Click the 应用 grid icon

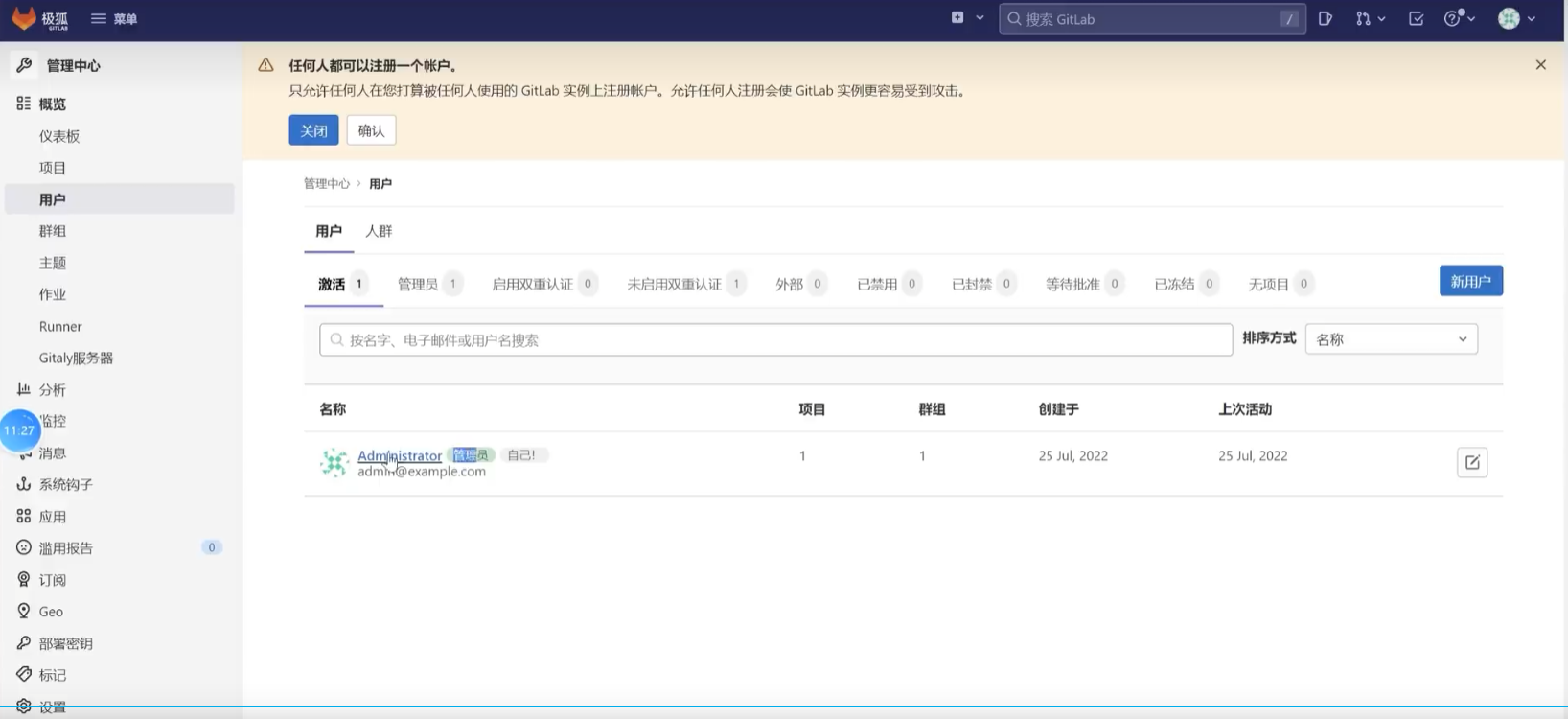(x=24, y=516)
